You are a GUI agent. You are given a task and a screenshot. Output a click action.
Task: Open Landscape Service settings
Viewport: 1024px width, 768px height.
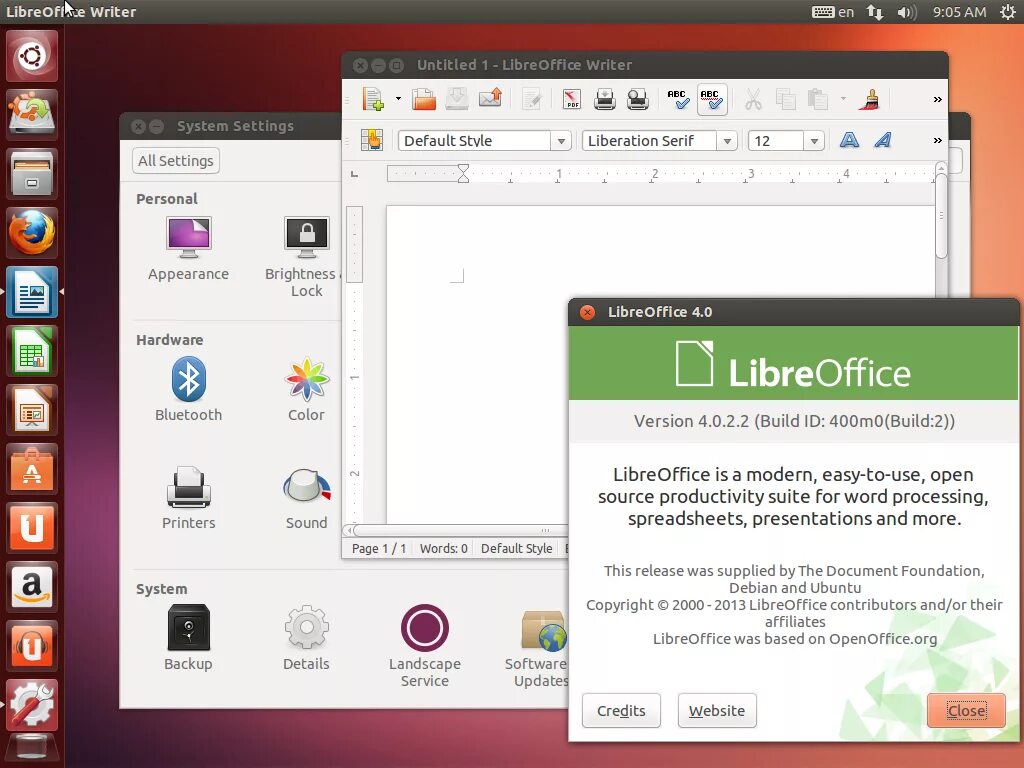[x=424, y=646]
